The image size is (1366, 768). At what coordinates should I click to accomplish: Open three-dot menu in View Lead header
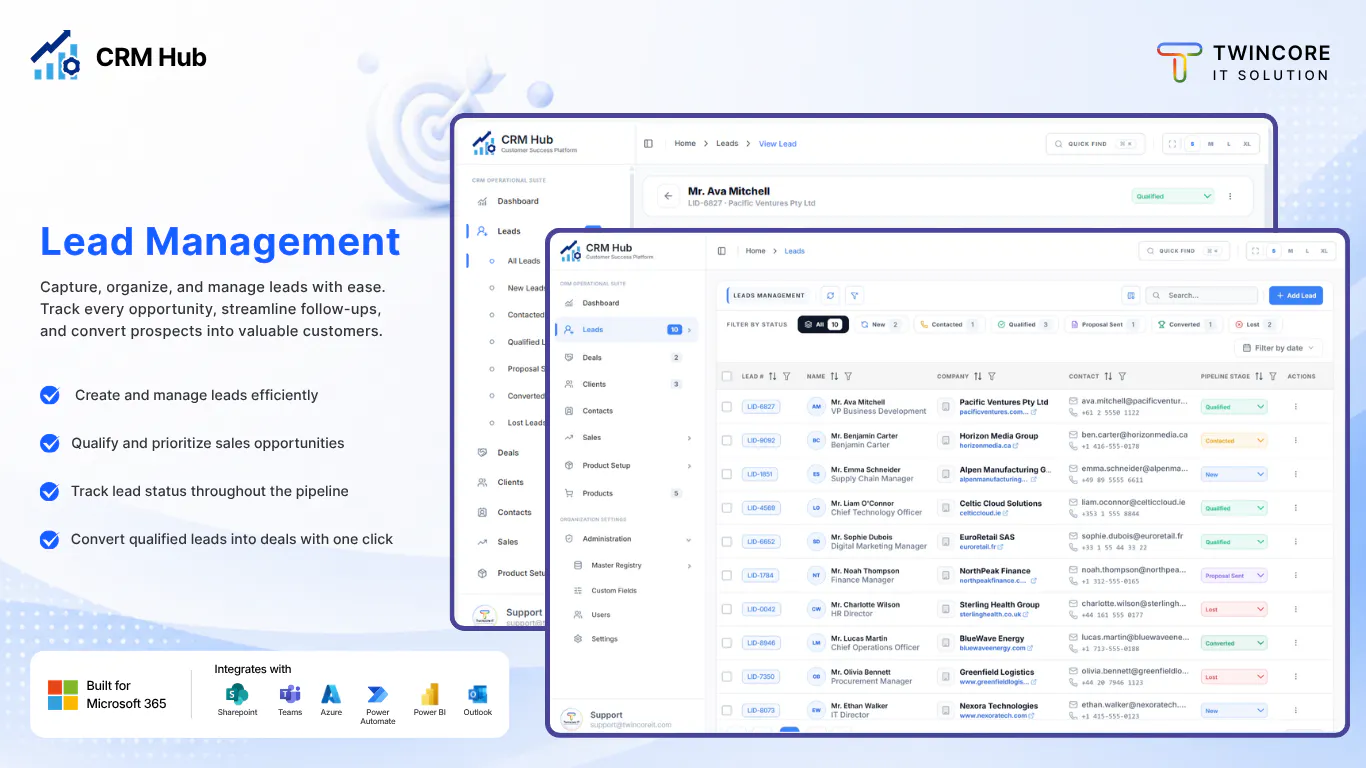(x=1230, y=196)
